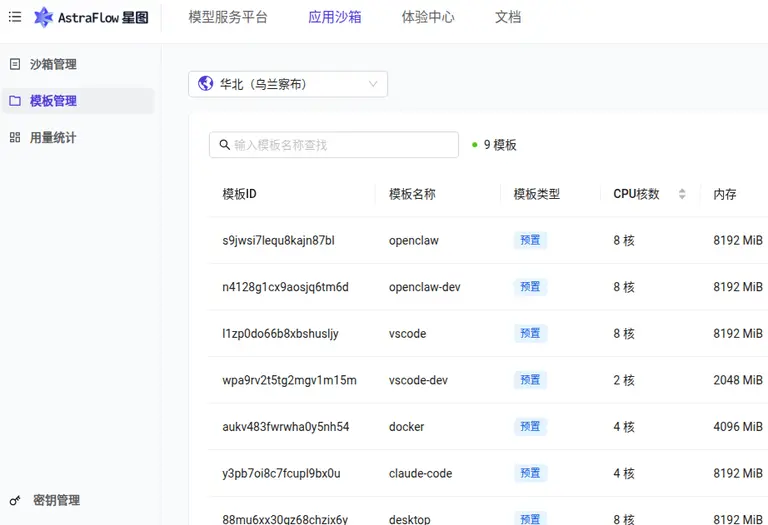Image resolution: width=768 pixels, height=525 pixels.
Task: Click the vscode-dev template name
Action: point(418,380)
